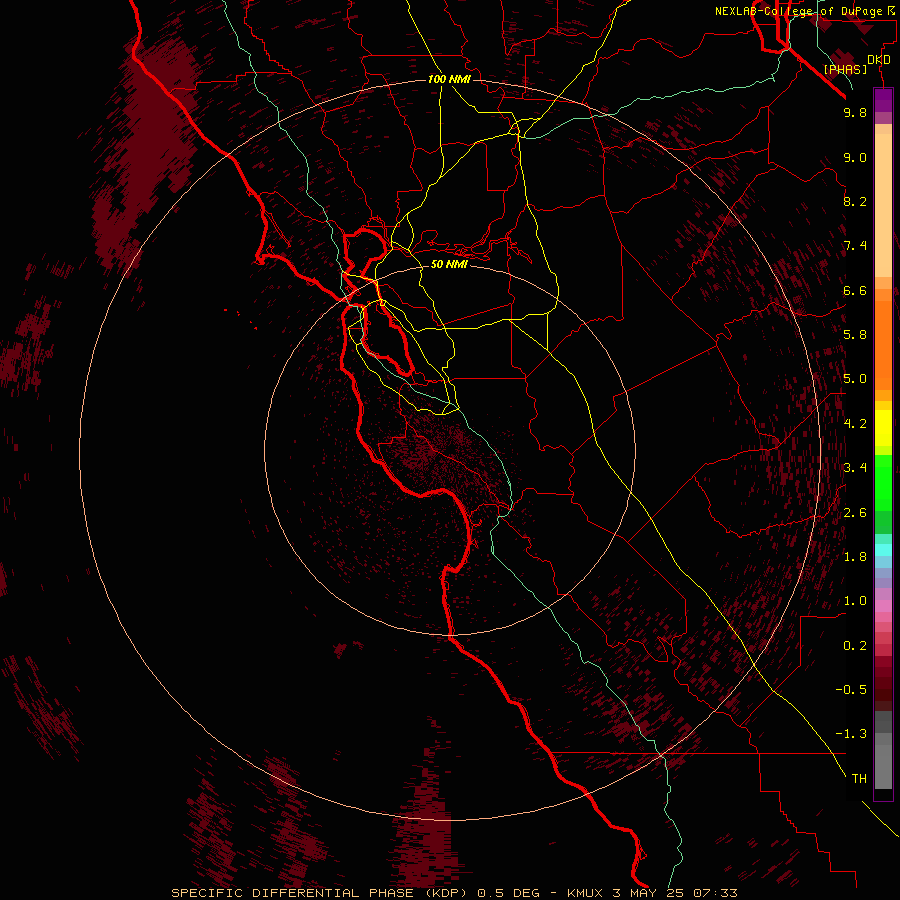Click the 5.0 legend value
900x900 pixels.
click(x=855, y=379)
